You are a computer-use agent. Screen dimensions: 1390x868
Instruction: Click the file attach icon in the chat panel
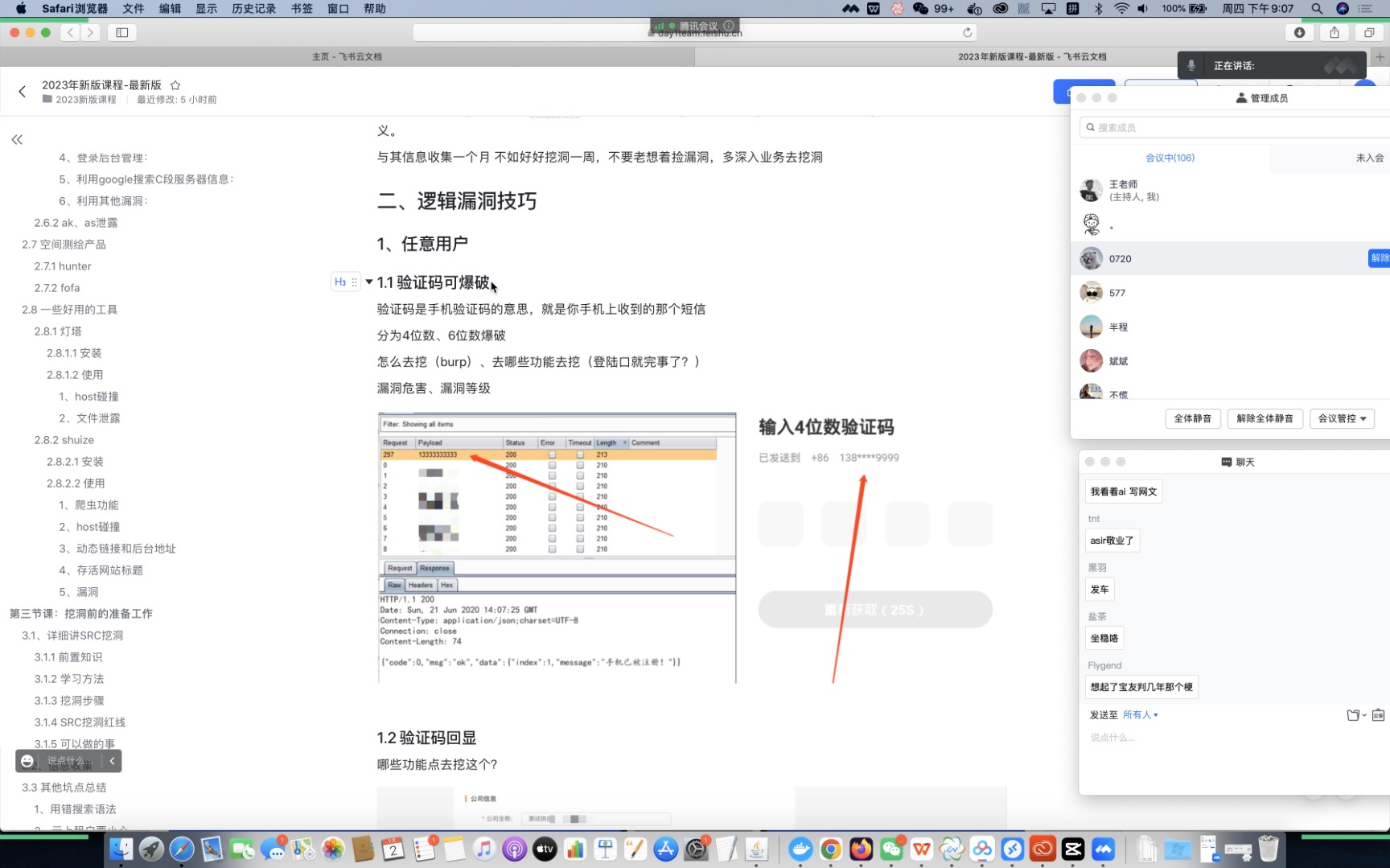(x=1355, y=715)
